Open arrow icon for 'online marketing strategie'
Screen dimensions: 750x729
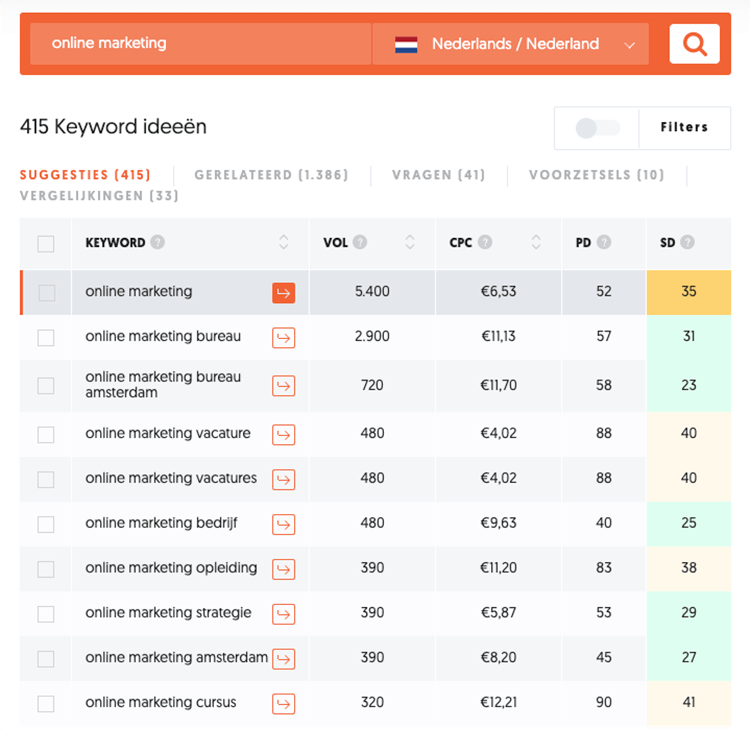coord(284,614)
